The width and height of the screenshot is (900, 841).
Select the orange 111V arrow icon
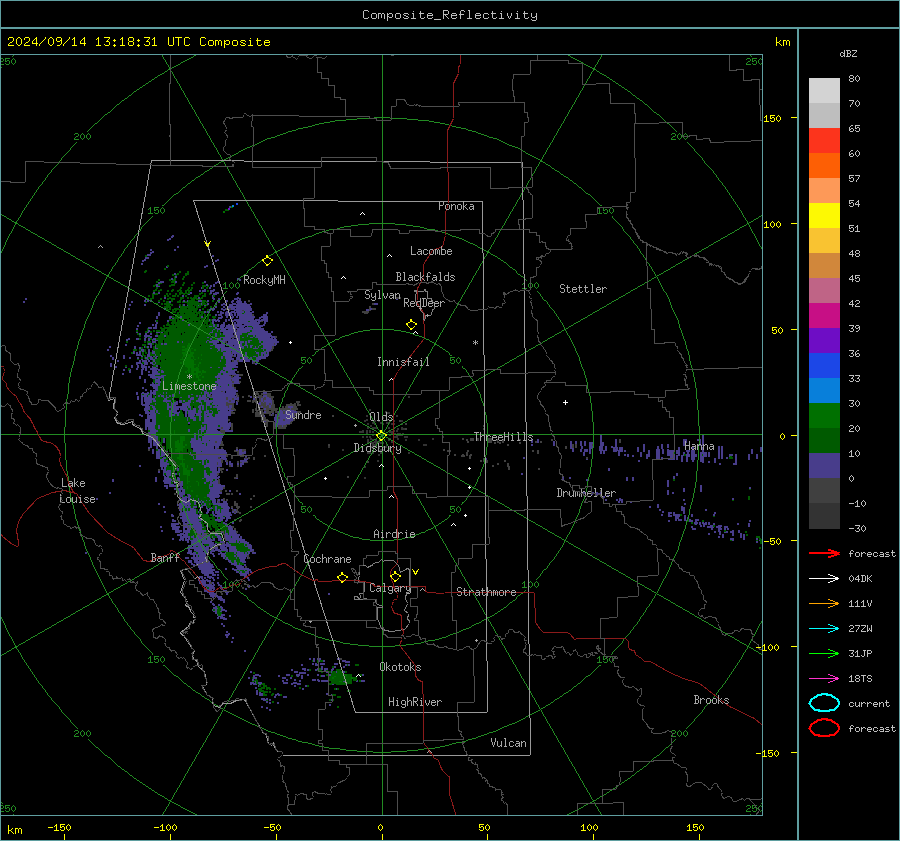(x=824, y=603)
